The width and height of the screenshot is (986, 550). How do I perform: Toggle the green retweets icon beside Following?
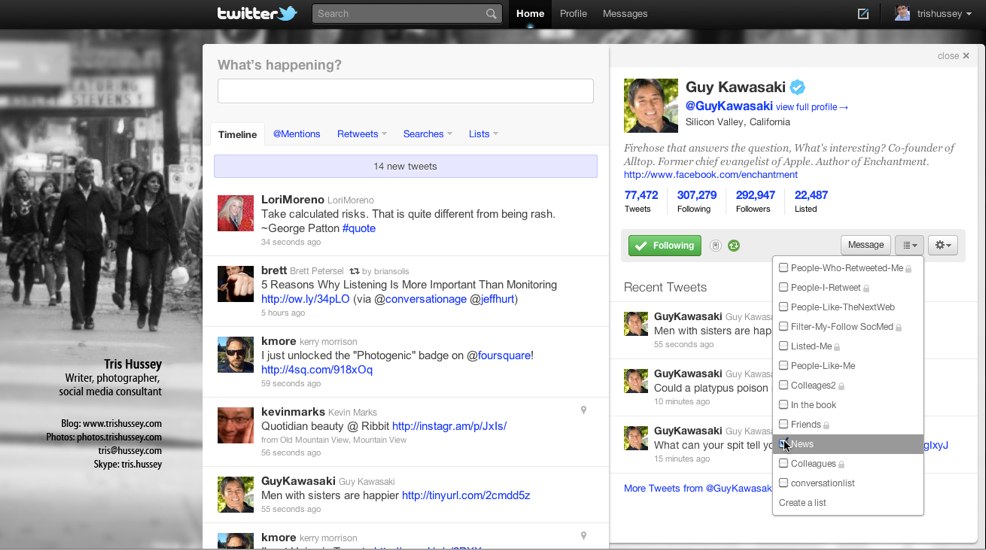point(733,246)
